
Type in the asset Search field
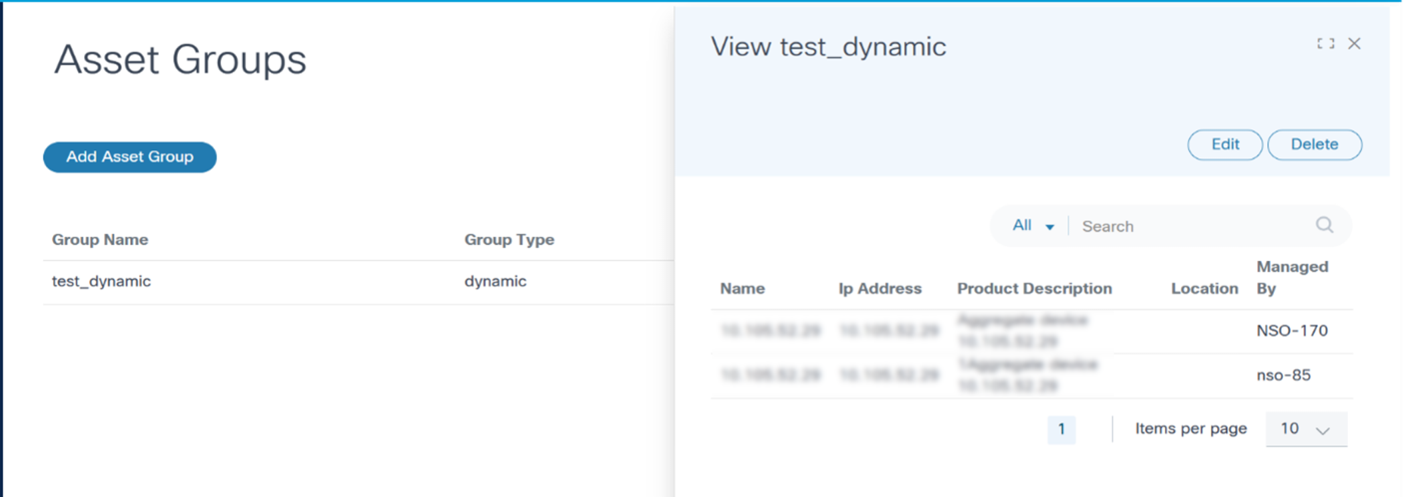tap(1190, 226)
